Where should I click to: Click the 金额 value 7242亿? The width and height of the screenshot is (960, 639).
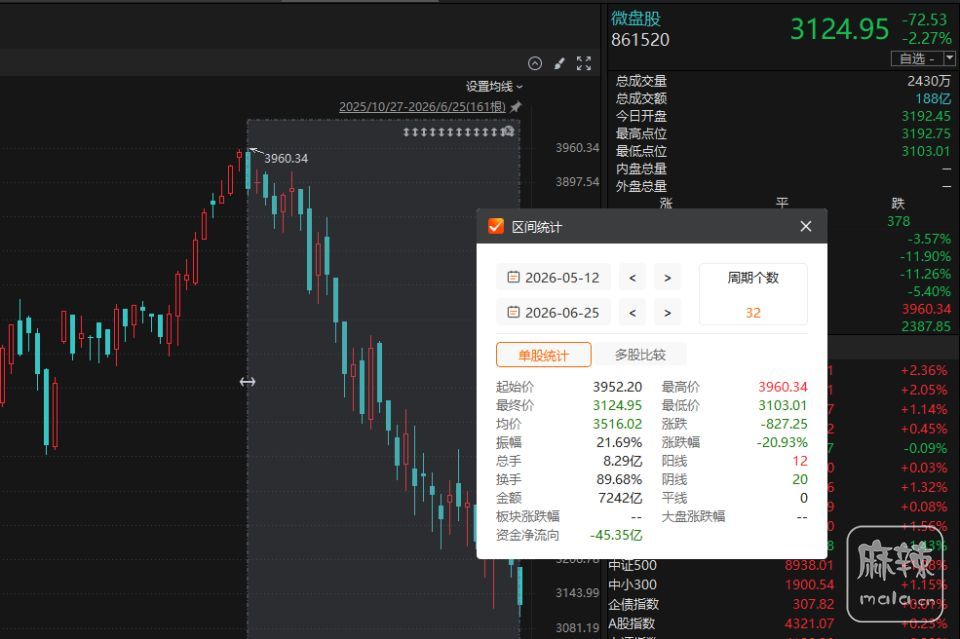coord(620,498)
